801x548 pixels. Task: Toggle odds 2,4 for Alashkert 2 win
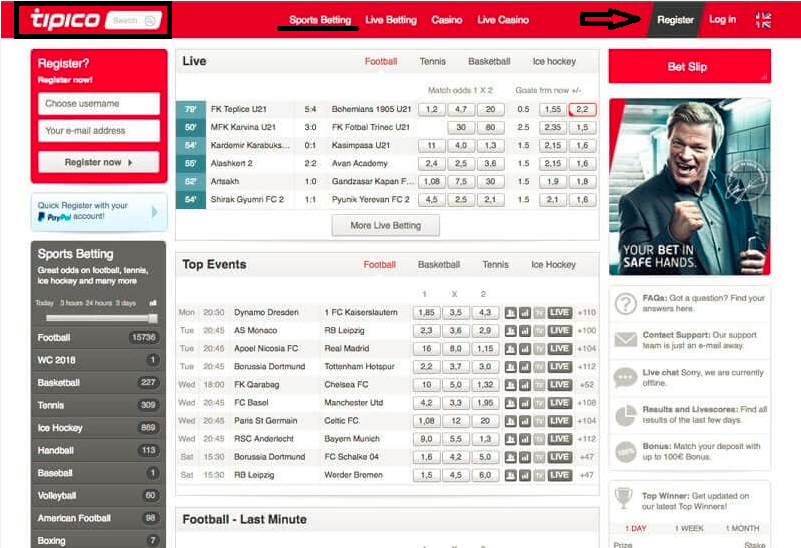pos(432,163)
